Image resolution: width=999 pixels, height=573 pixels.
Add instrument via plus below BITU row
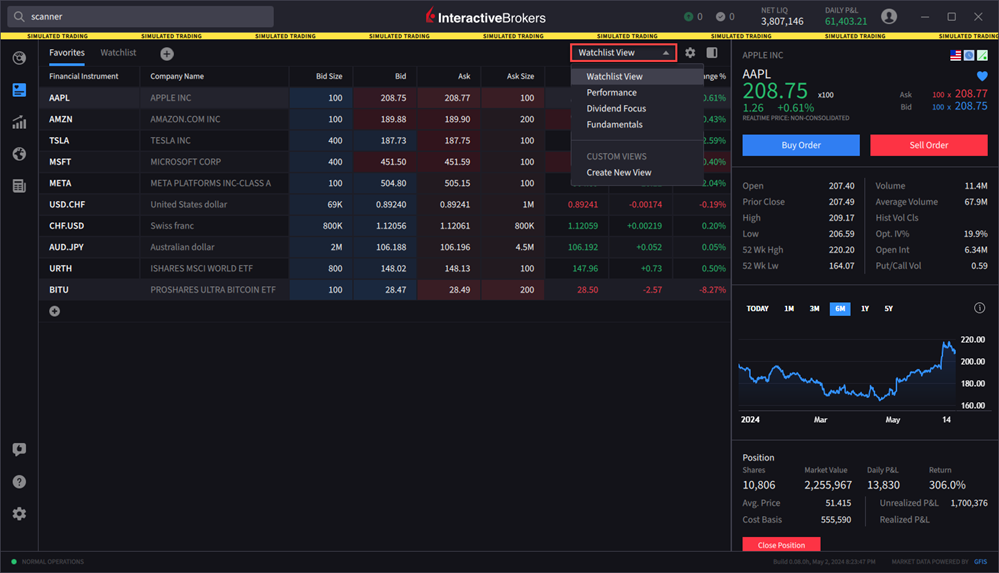pyautogui.click(x=55, y=311)
